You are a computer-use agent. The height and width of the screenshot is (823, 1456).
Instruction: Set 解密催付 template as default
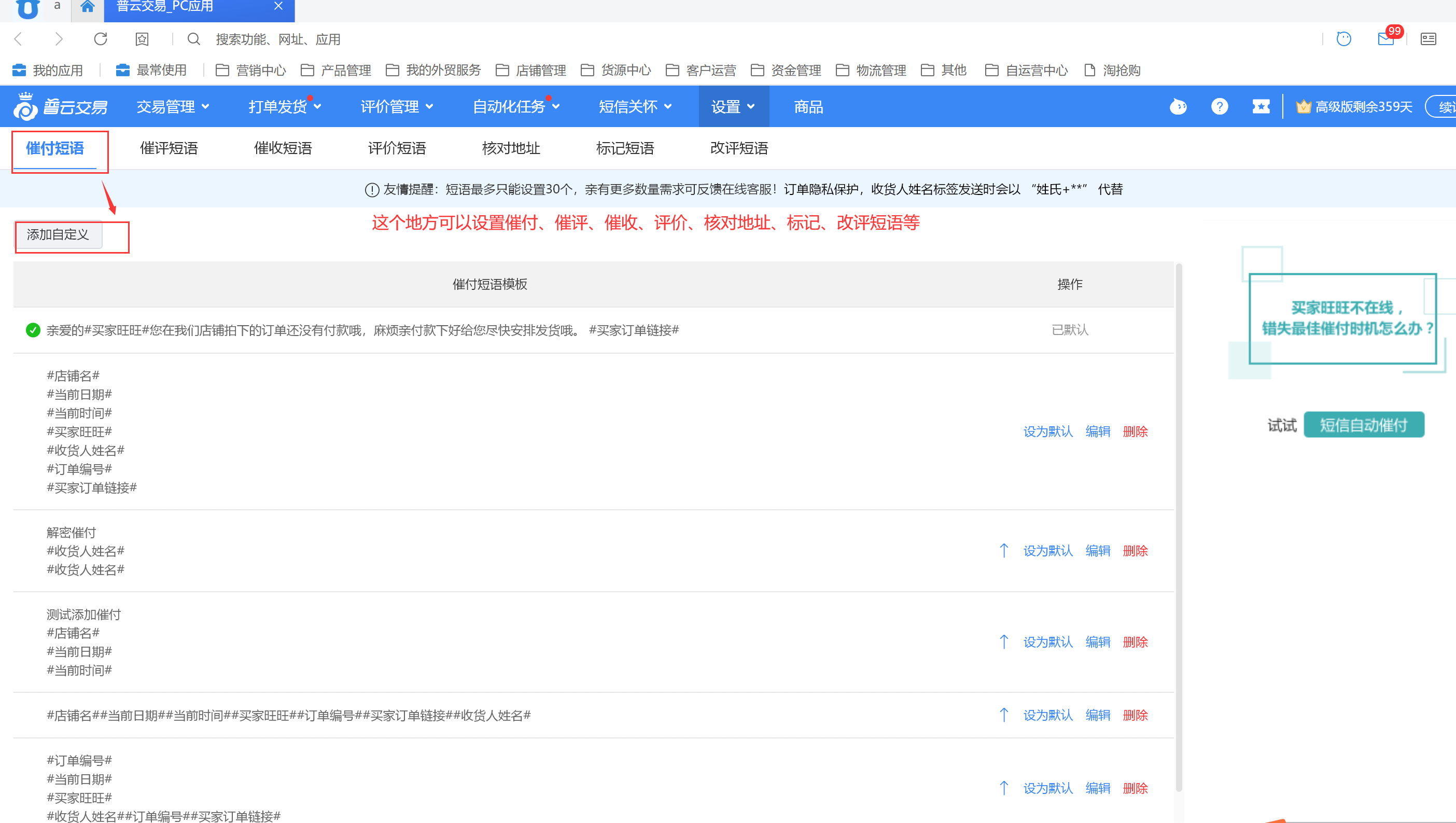point(1047,551)
